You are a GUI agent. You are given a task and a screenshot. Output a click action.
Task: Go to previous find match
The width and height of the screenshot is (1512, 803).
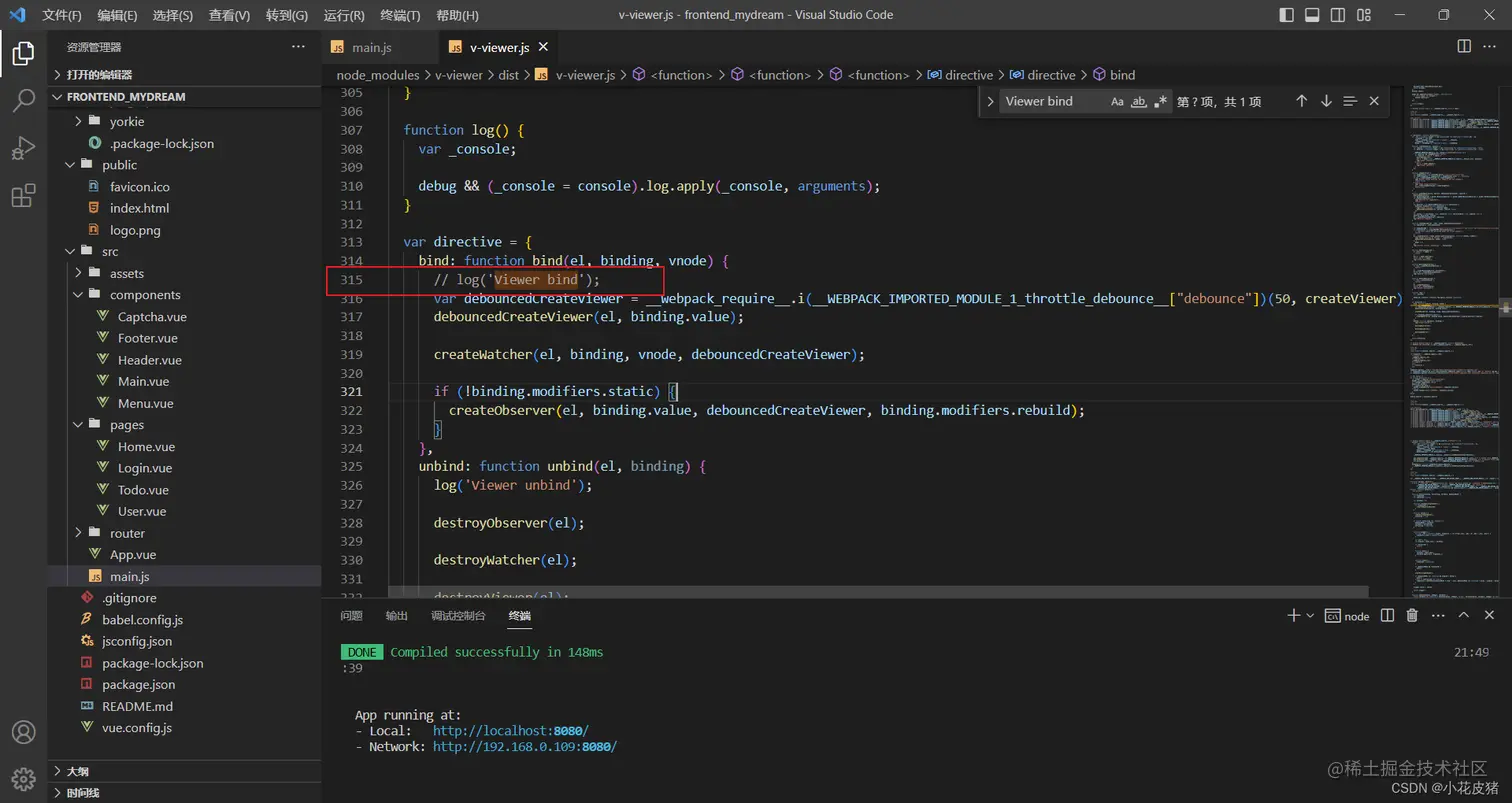(x=1301, y=101)
